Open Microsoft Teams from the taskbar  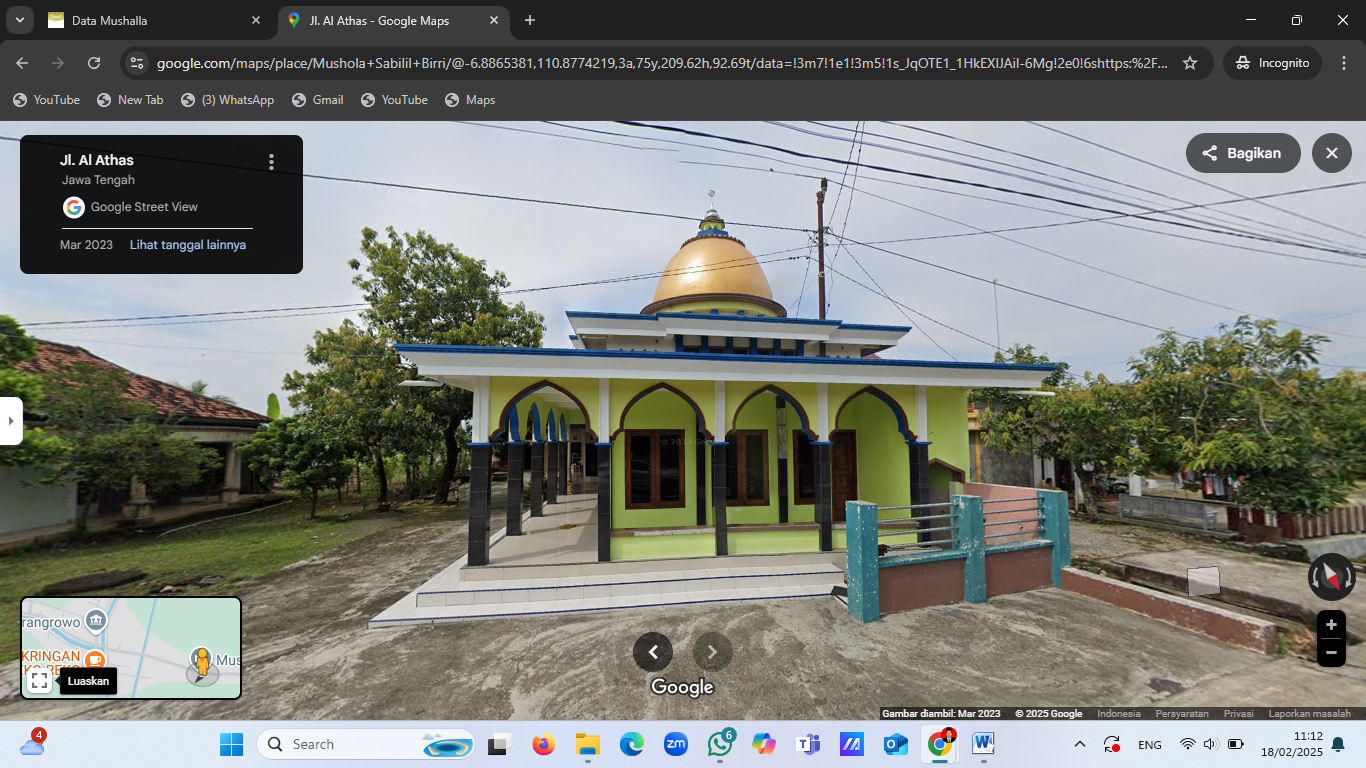tap(808, 744)
